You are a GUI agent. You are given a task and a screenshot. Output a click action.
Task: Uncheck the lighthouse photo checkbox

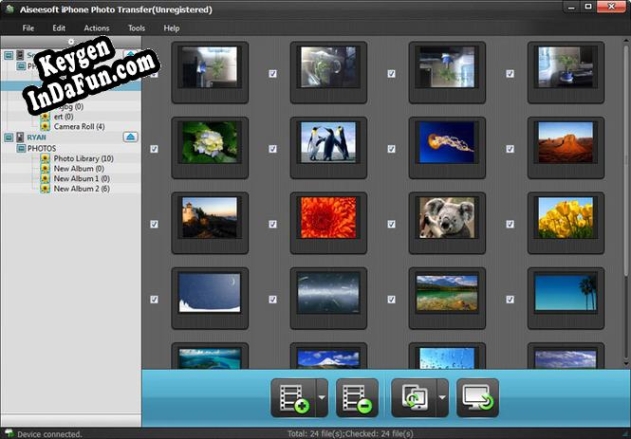coord(154,224)
